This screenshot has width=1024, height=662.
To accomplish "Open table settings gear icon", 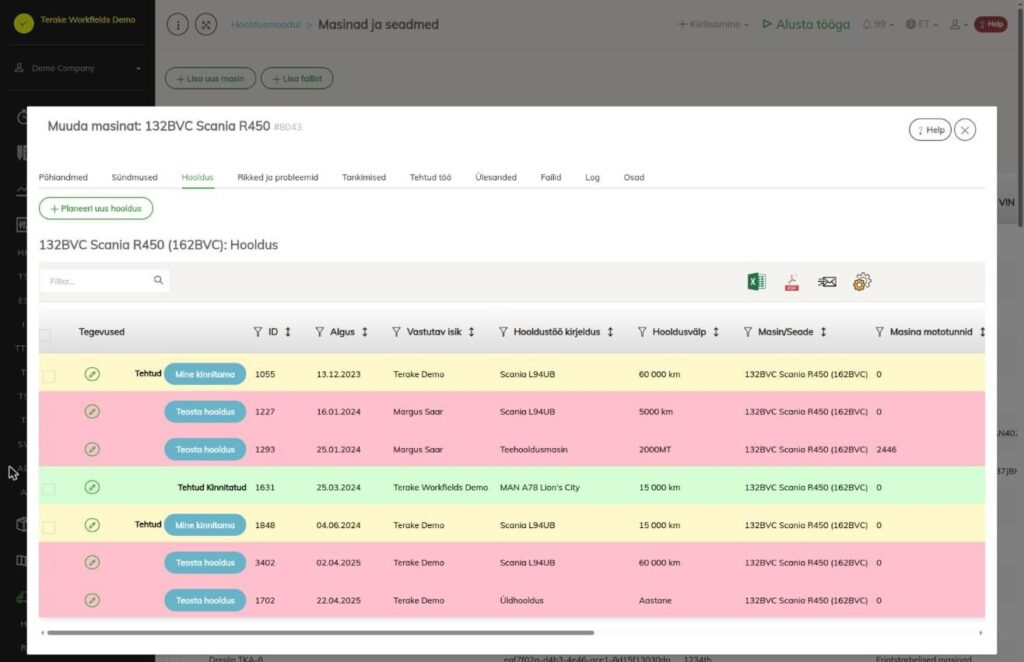I will (862, 281).
